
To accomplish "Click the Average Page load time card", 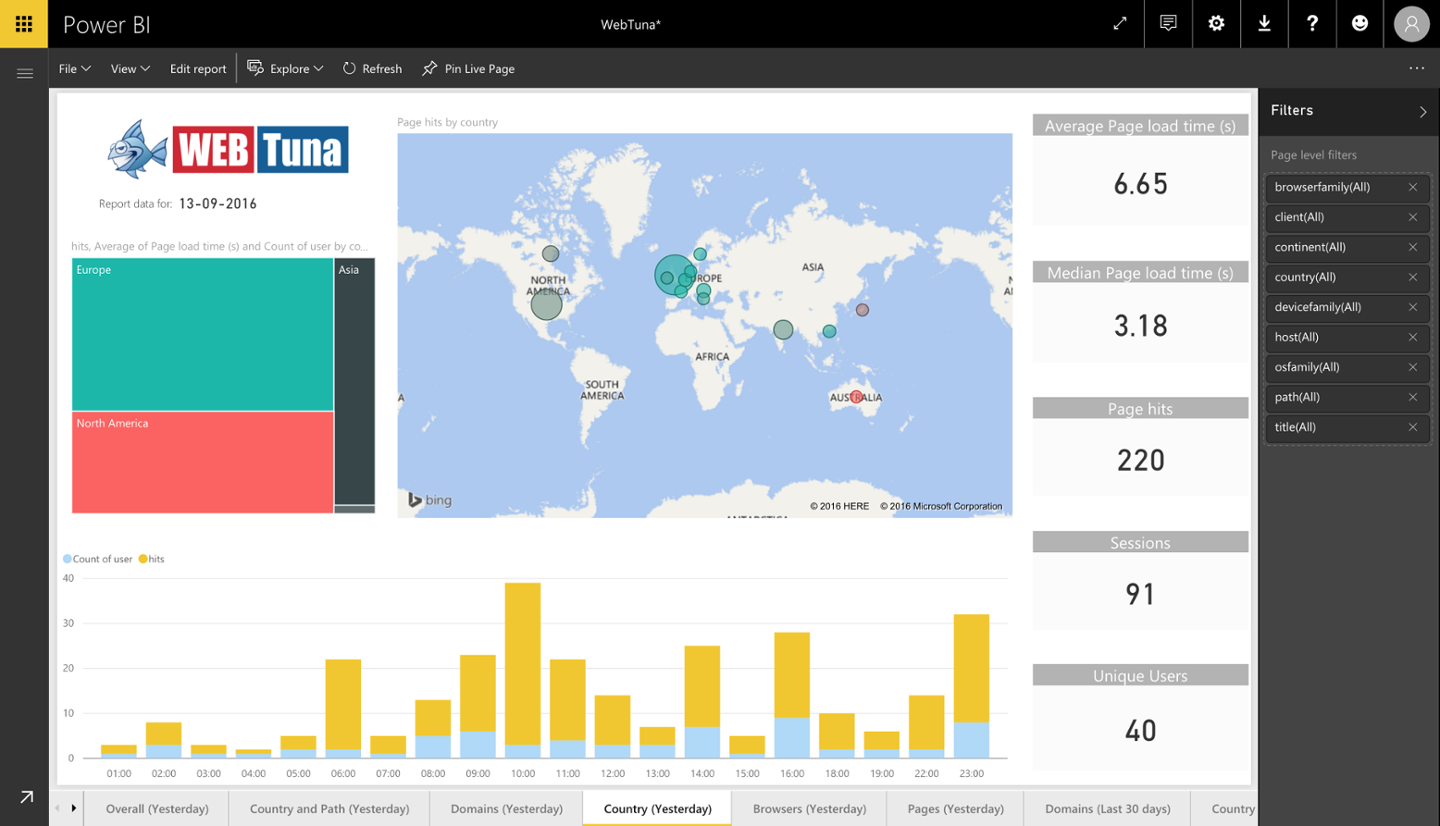I will pos(1140,169).
